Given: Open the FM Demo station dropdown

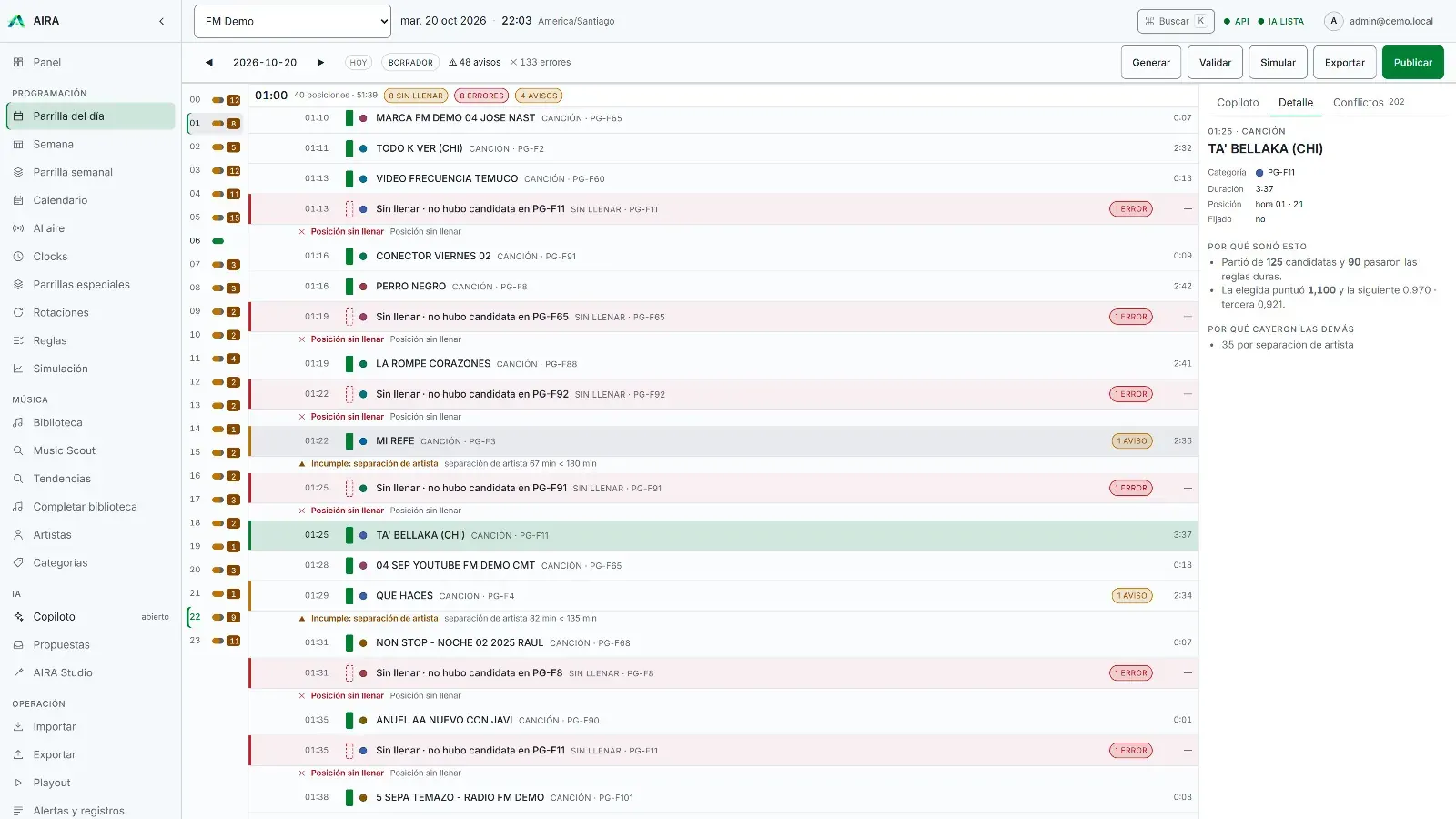Looking at the screenshot, I should point(292,21).
